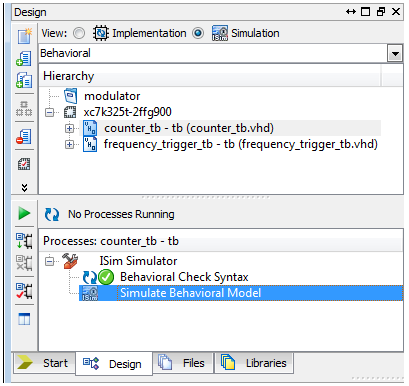Click the design properties chip icon
The height and width of the screenshot is (386, 409).
click(x=24, y=164)
